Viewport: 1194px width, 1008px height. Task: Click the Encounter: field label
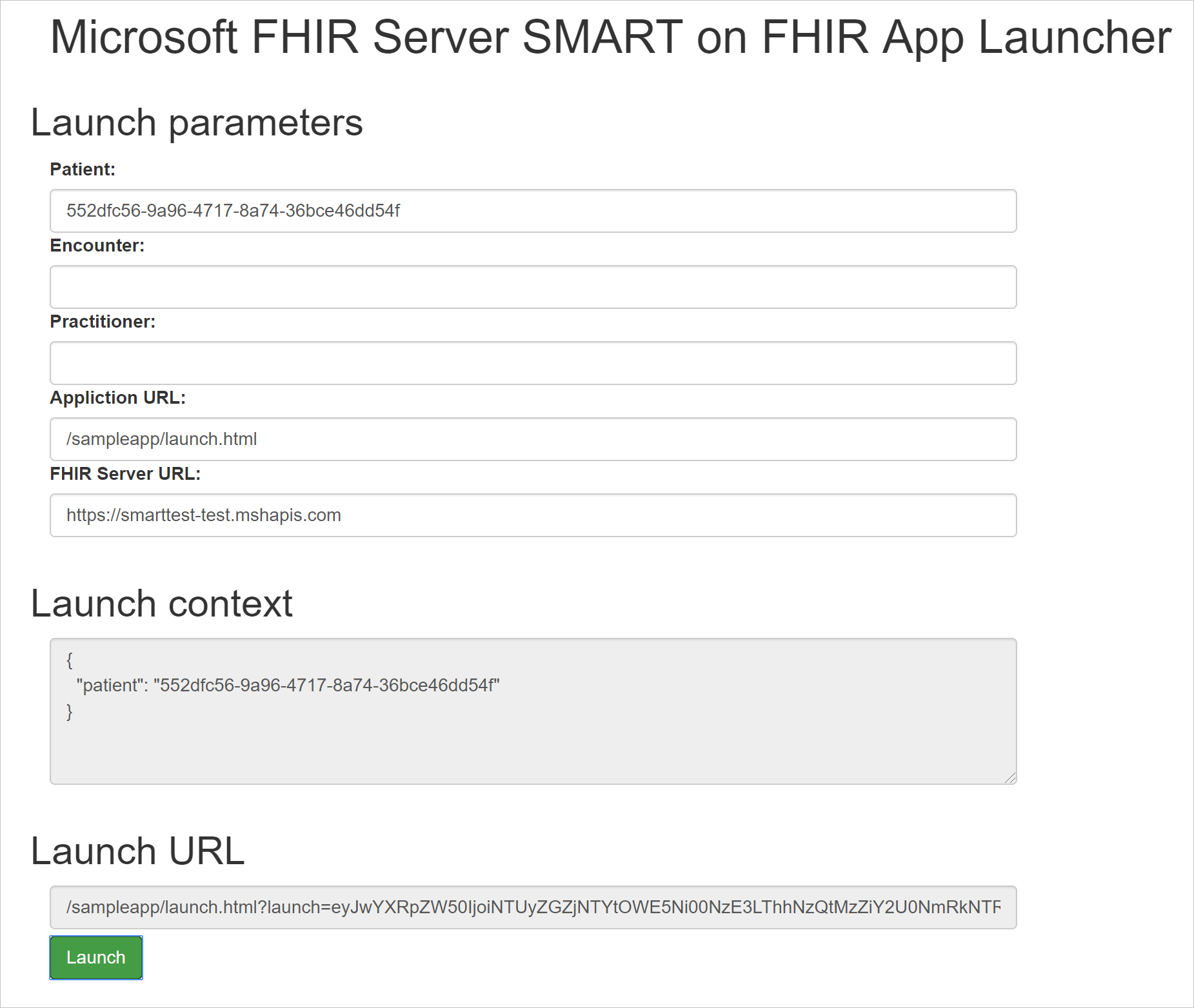(97, 246)
